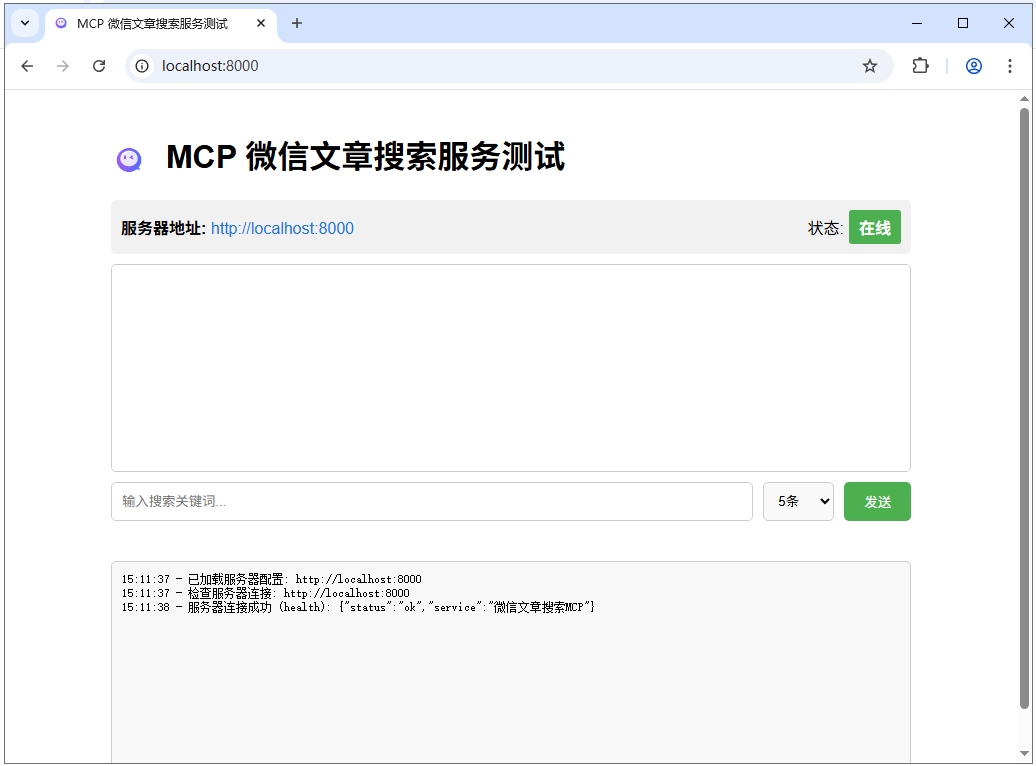1036x766 pixels.
Task: Open a new browser tab
Action: [x=296, y=23]
